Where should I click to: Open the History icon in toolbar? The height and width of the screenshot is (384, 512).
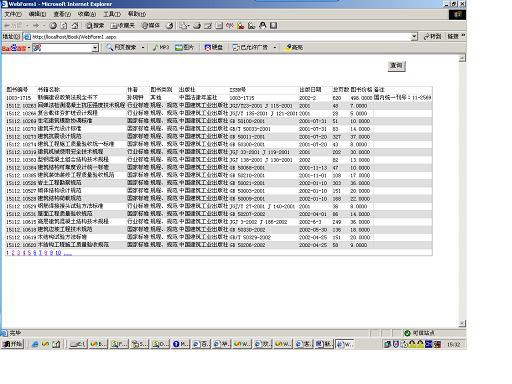point(170,25)
